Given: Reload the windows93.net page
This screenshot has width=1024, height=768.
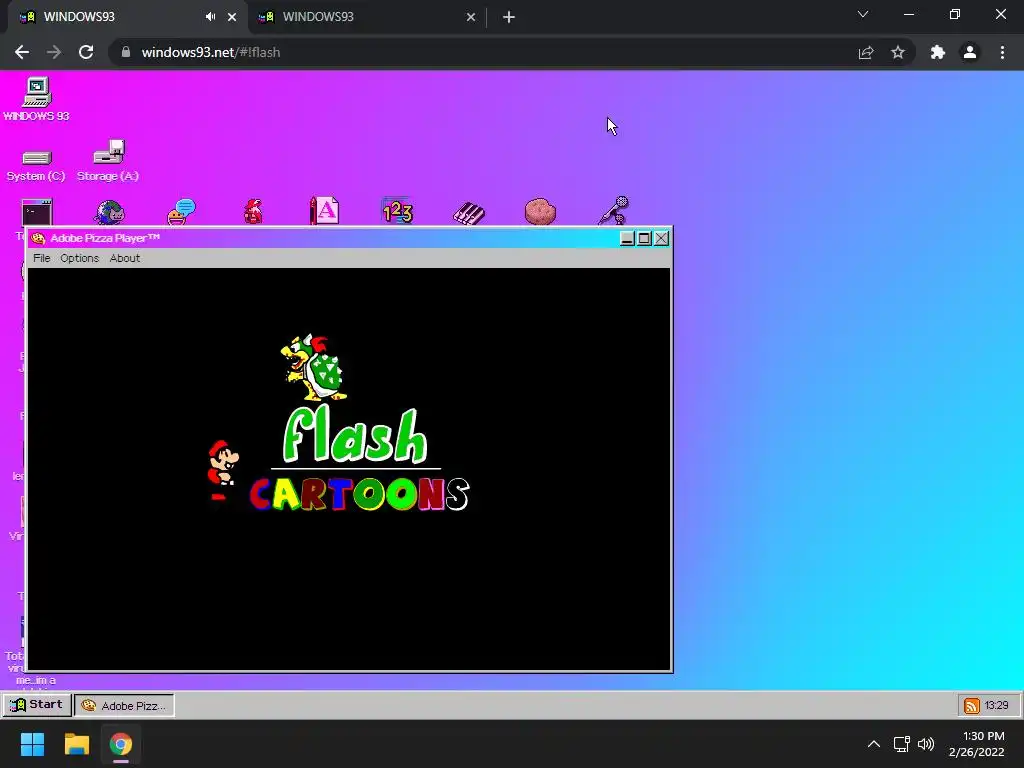Looking at the screenshot, I should click(86, 52).
